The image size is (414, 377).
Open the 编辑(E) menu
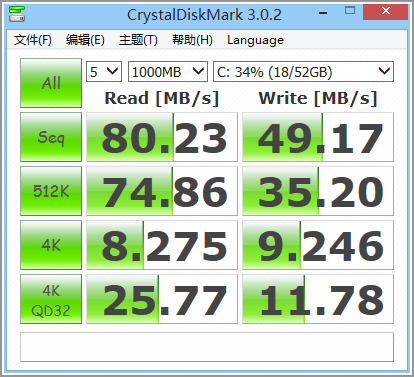pos(85,40)
